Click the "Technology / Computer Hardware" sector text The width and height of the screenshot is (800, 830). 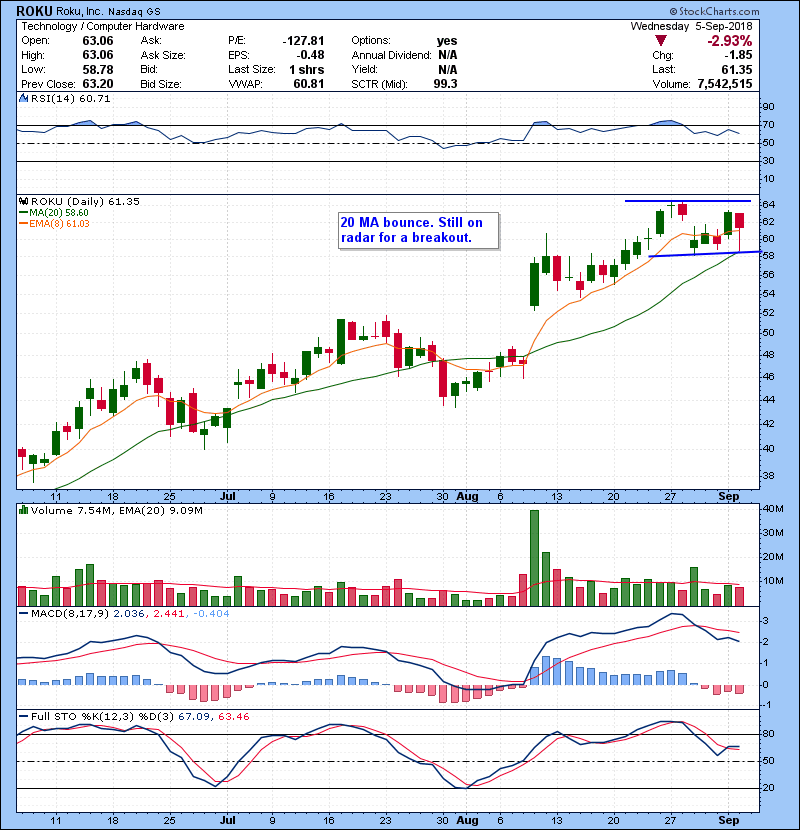[x=103, y=26]
